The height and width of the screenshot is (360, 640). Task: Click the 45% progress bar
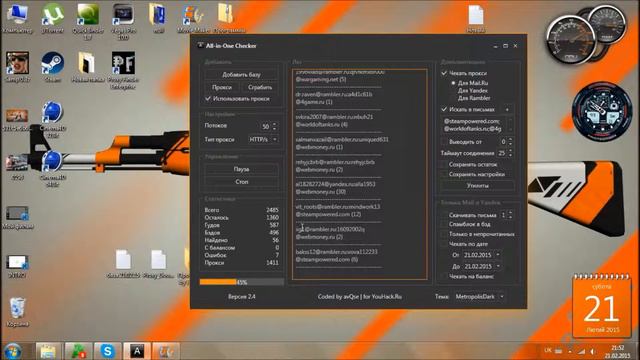[242, 282]
